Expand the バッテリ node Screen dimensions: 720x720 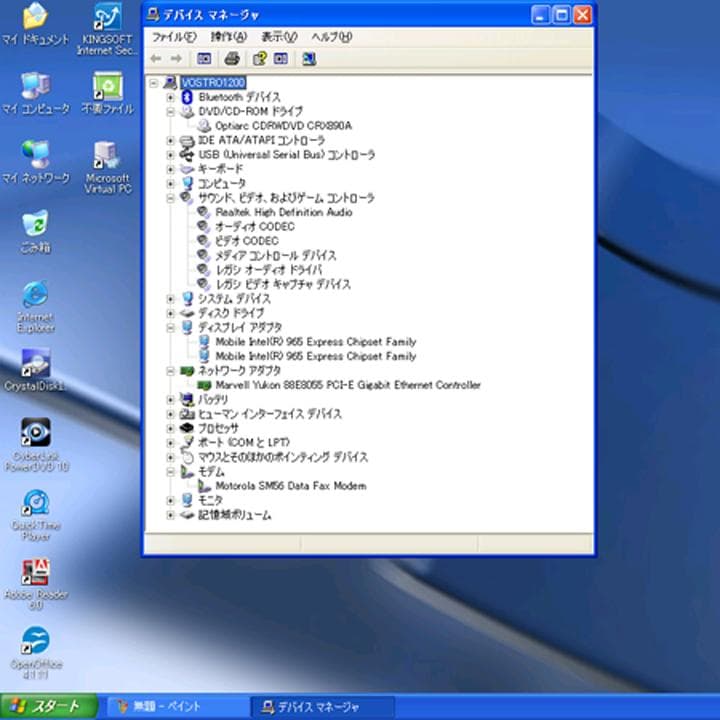pos(170,400)
